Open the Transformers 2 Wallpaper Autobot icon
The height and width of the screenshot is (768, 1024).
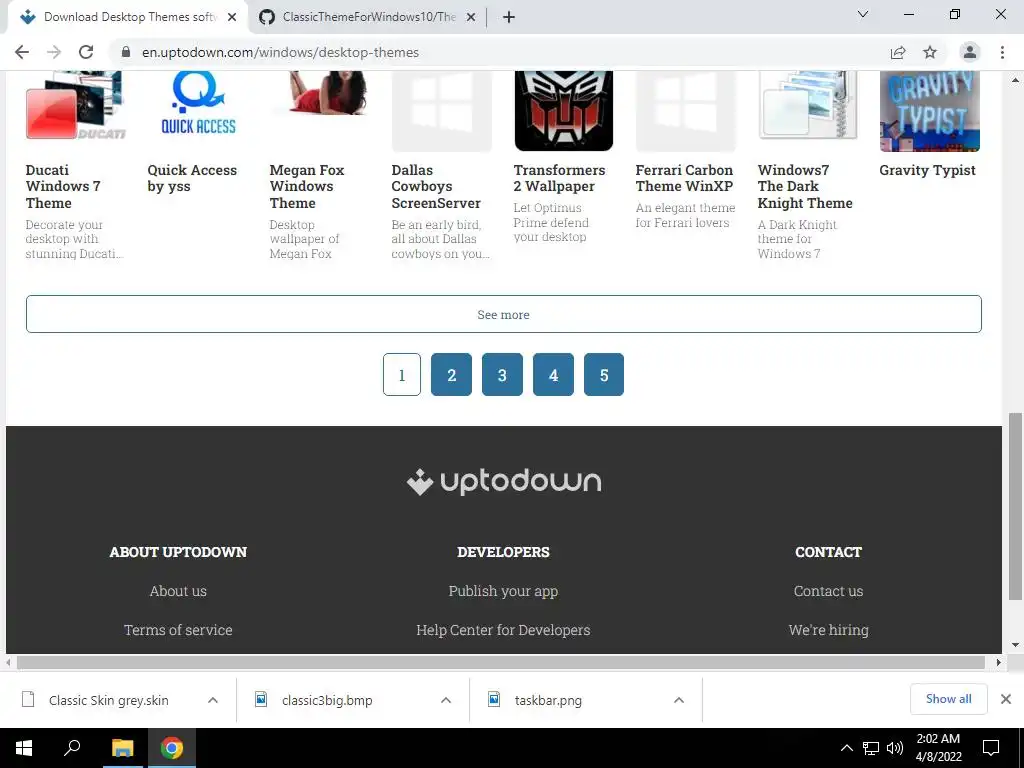tap(564, 111)
